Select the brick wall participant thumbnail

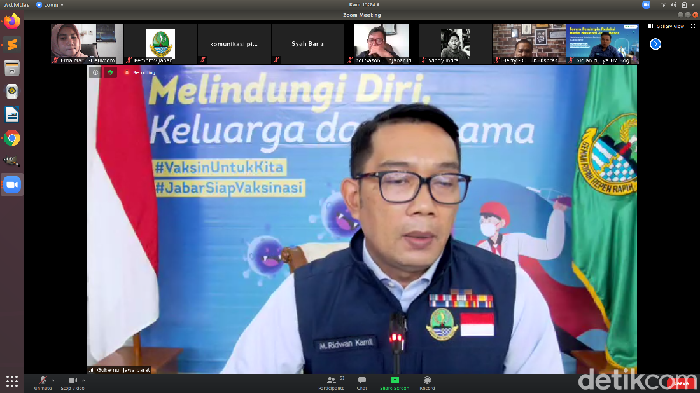tap(529, 44)
